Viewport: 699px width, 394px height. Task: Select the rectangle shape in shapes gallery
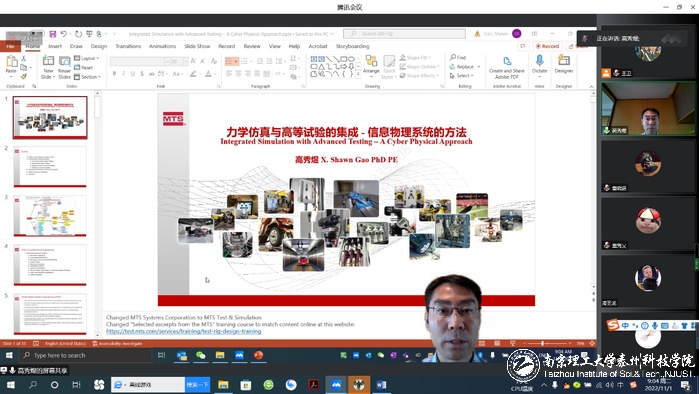(344, 59)
